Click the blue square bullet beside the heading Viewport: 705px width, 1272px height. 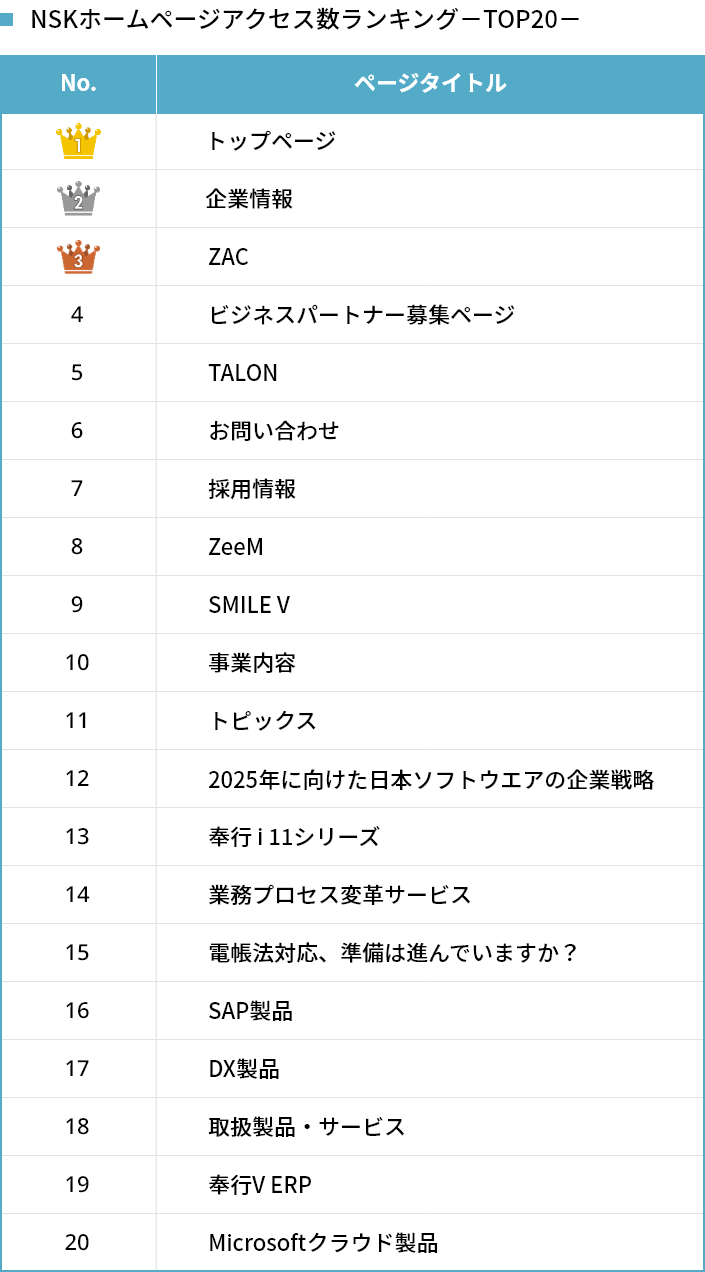(x=7, y=19)
